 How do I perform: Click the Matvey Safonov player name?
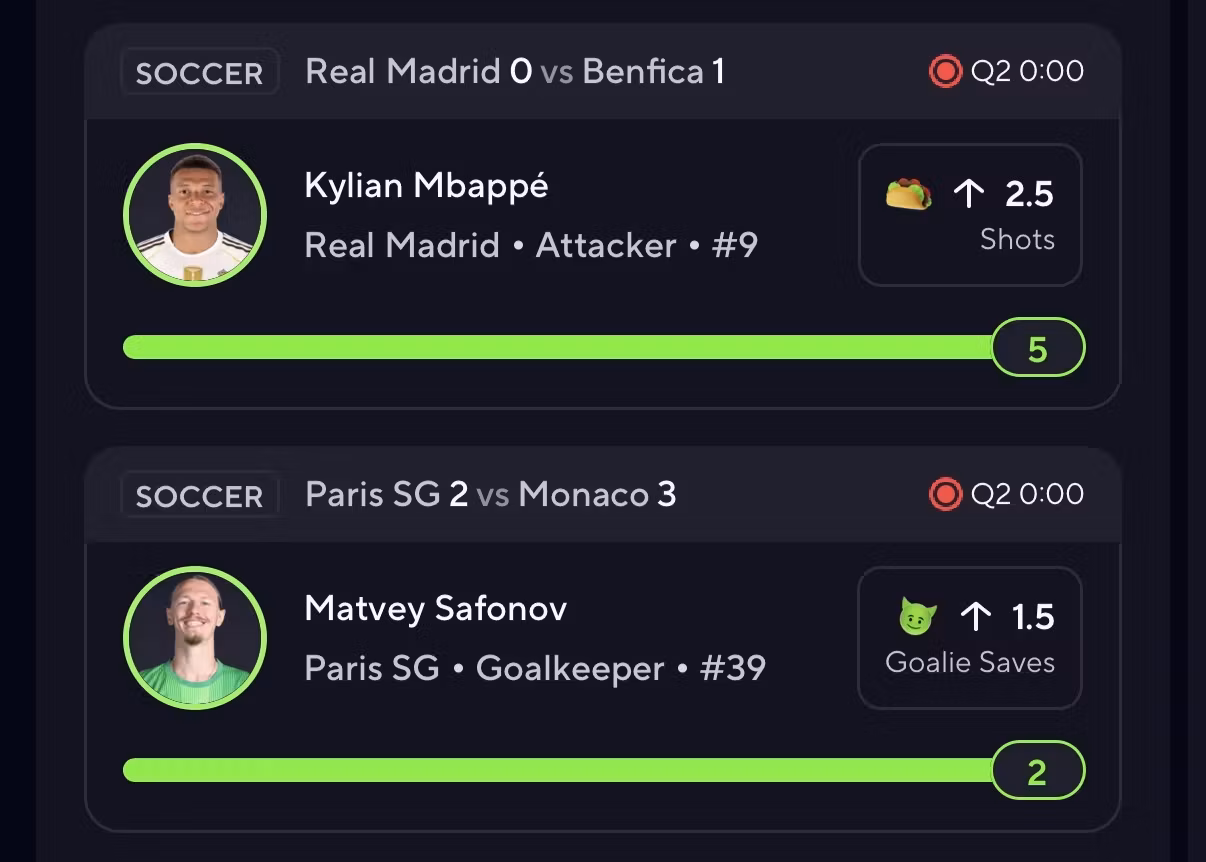point(435,609)
